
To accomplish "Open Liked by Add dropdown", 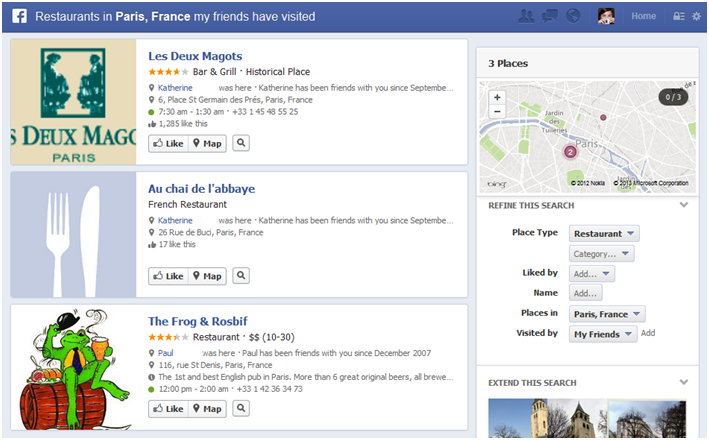I will [x=591, y=274].
